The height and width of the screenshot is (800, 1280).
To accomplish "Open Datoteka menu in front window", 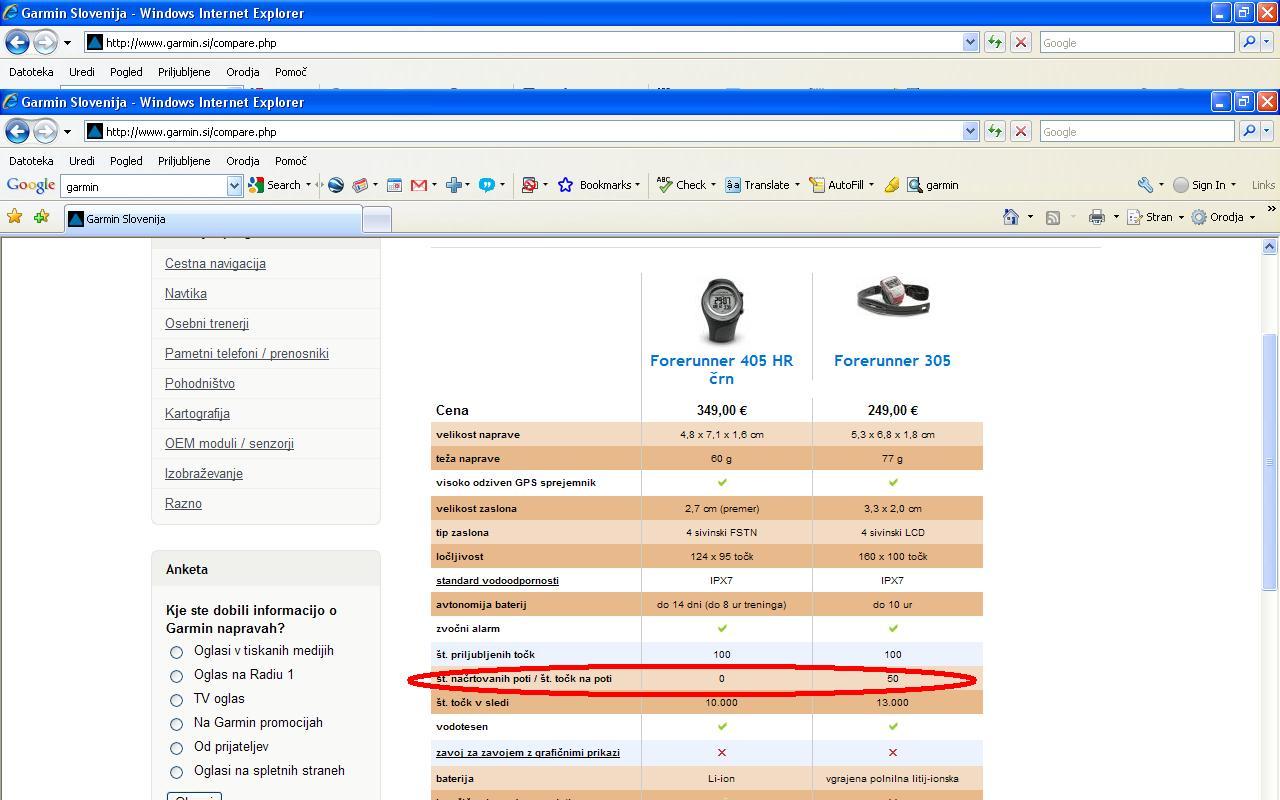I will coord(31,161).
